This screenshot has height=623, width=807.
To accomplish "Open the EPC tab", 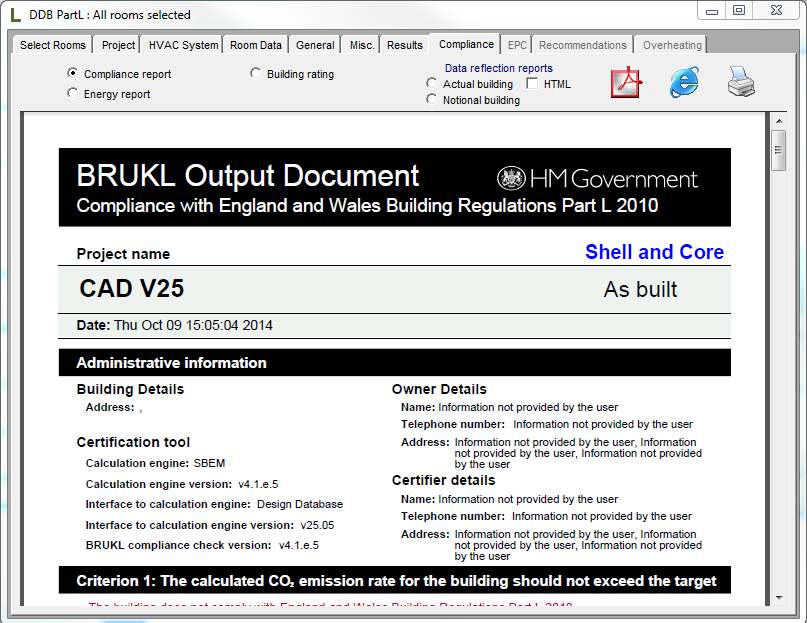I will [517, 45].
